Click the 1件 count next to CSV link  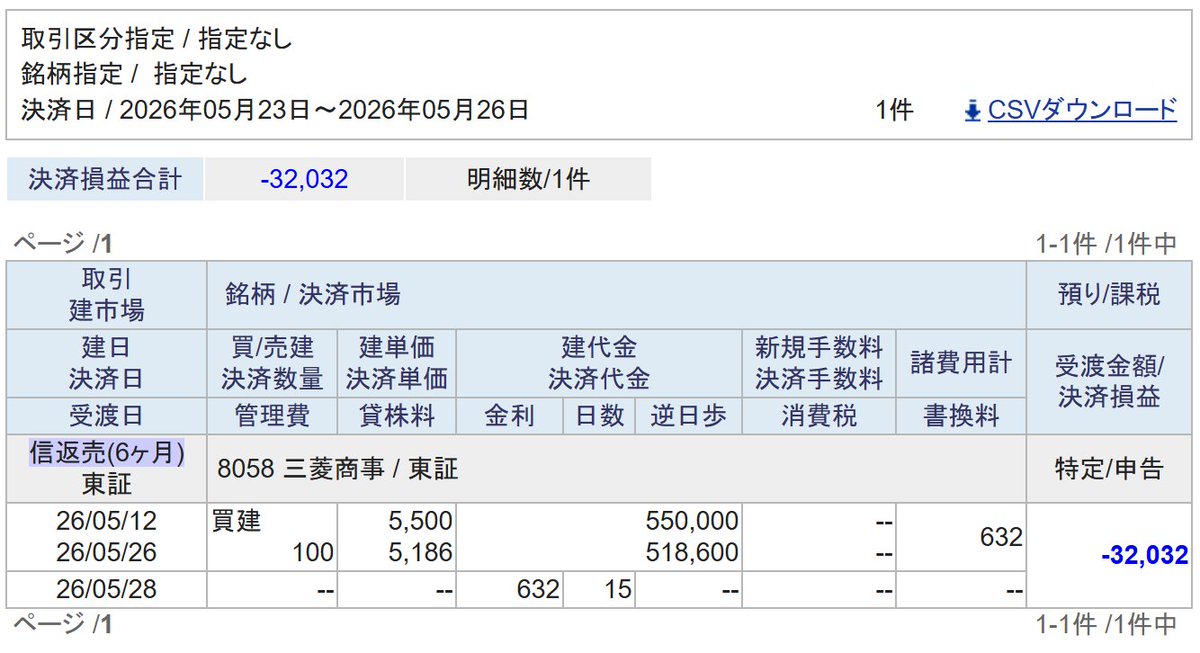pos(894,110)
